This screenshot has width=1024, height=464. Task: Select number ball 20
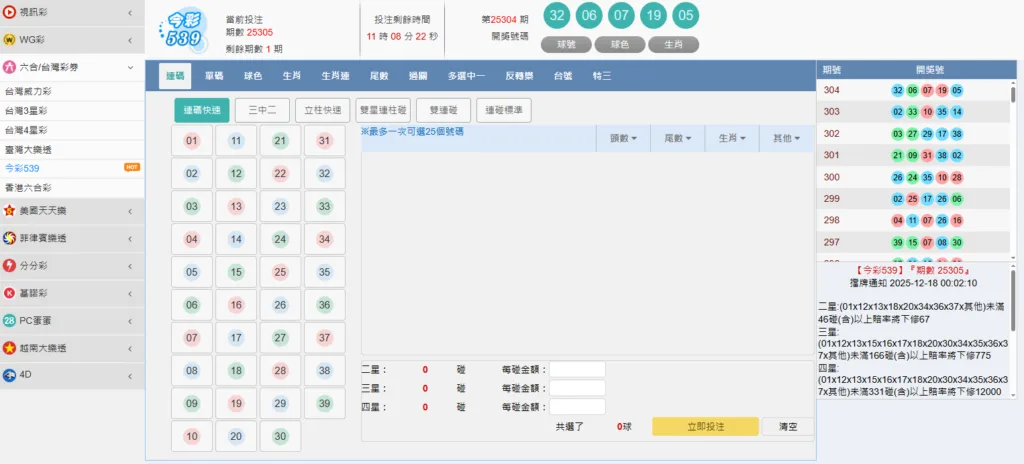pos(236,437)
